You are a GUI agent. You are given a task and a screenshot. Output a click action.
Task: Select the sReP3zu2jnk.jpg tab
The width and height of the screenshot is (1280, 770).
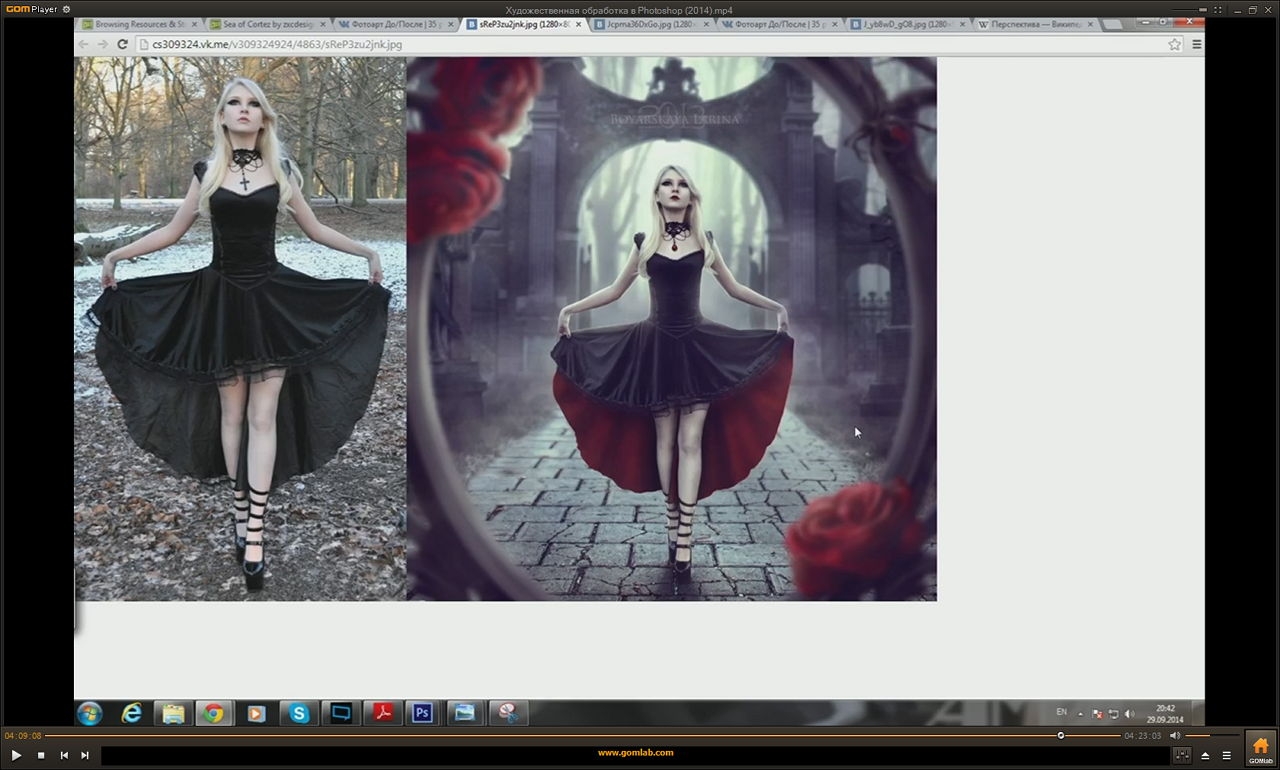pyautogui.click(x=524, y=24)
